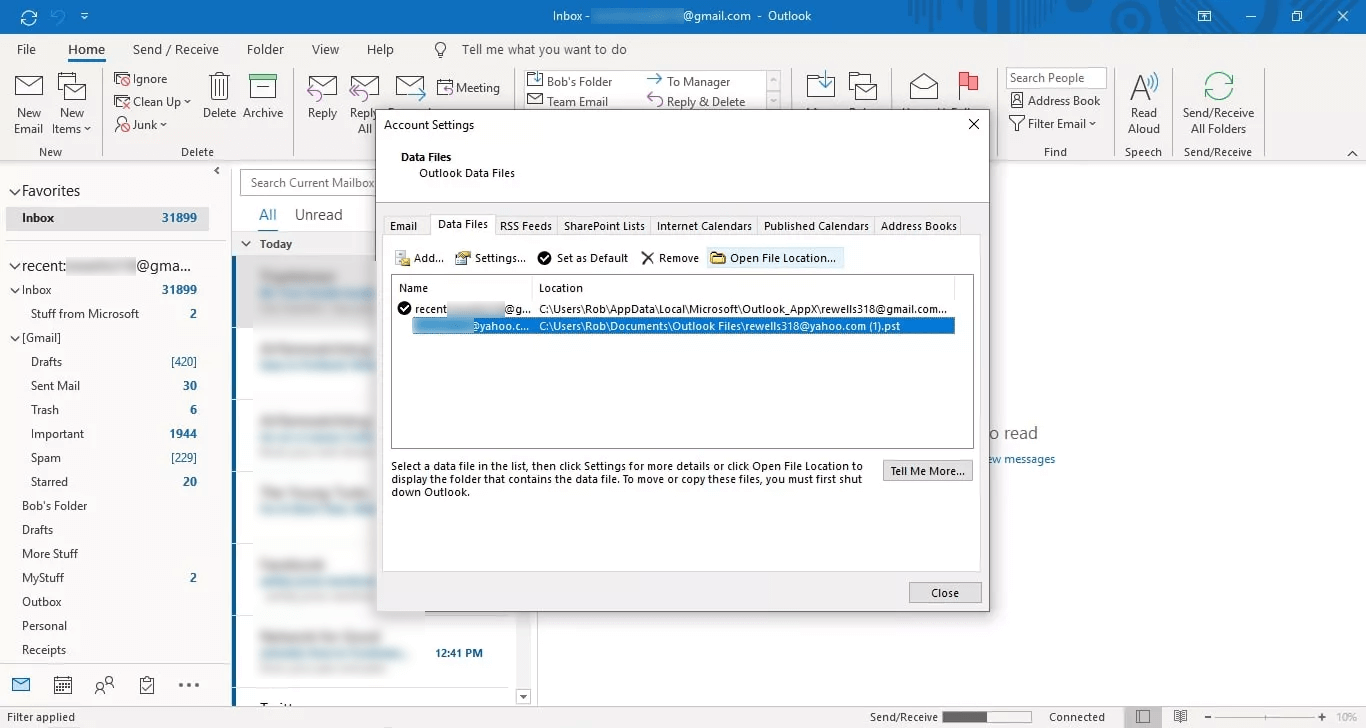Open the Email tab in Account Settings
Image resolution: width=1366 pixels, height=728 pixels.
point(404,226)
